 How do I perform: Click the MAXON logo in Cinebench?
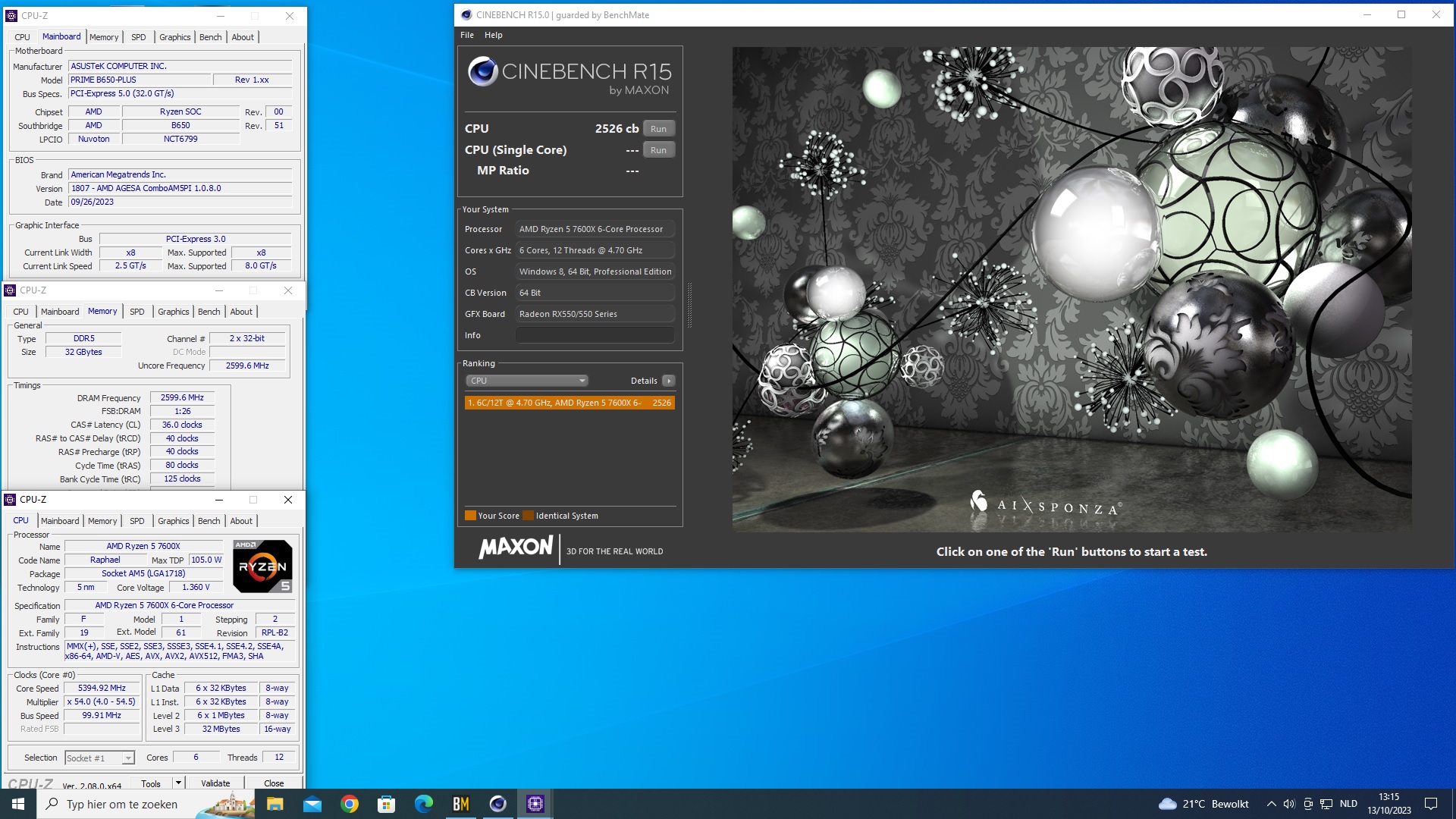click(516, 548)
